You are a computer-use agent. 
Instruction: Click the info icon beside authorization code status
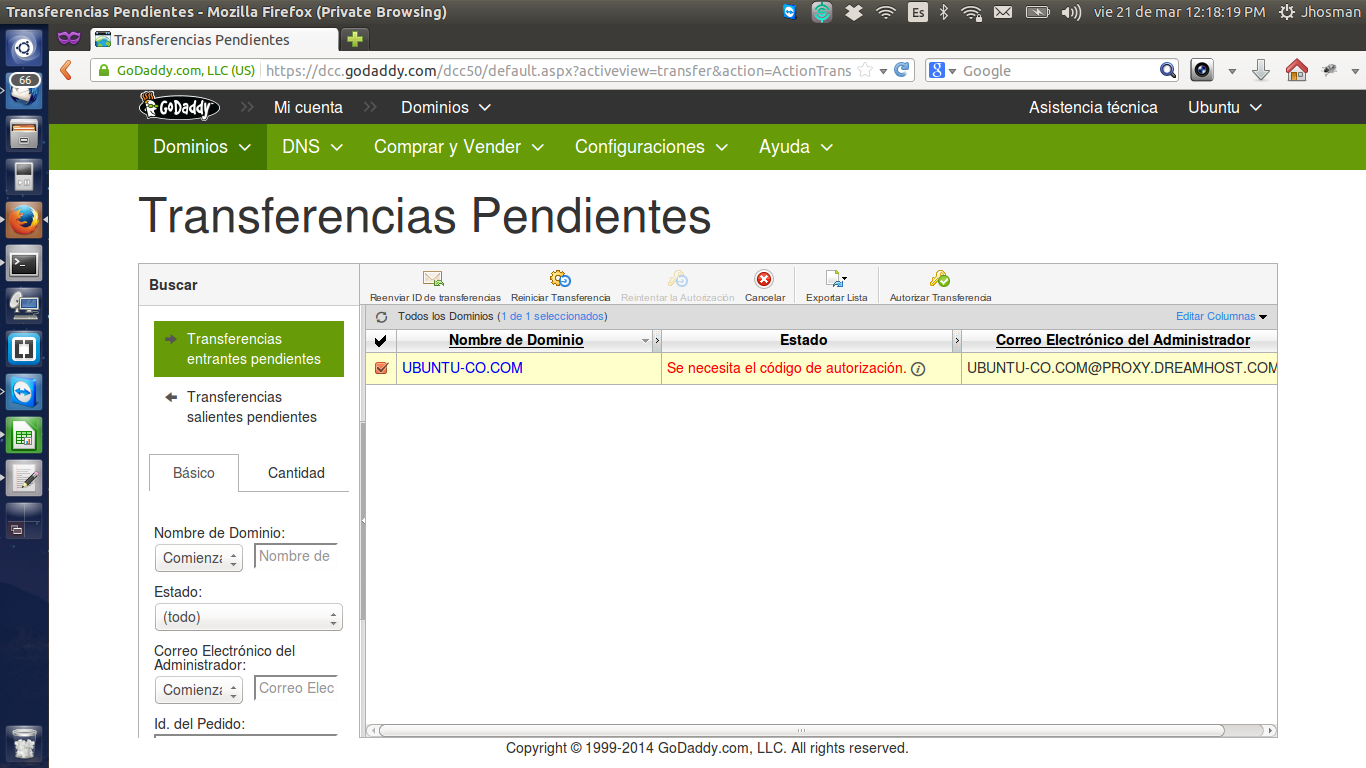point(918,369)
